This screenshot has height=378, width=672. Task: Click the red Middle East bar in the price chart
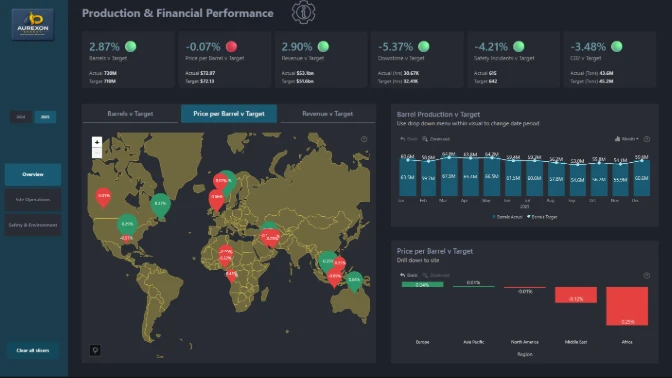pyautogui.click(x=576, y=295)
